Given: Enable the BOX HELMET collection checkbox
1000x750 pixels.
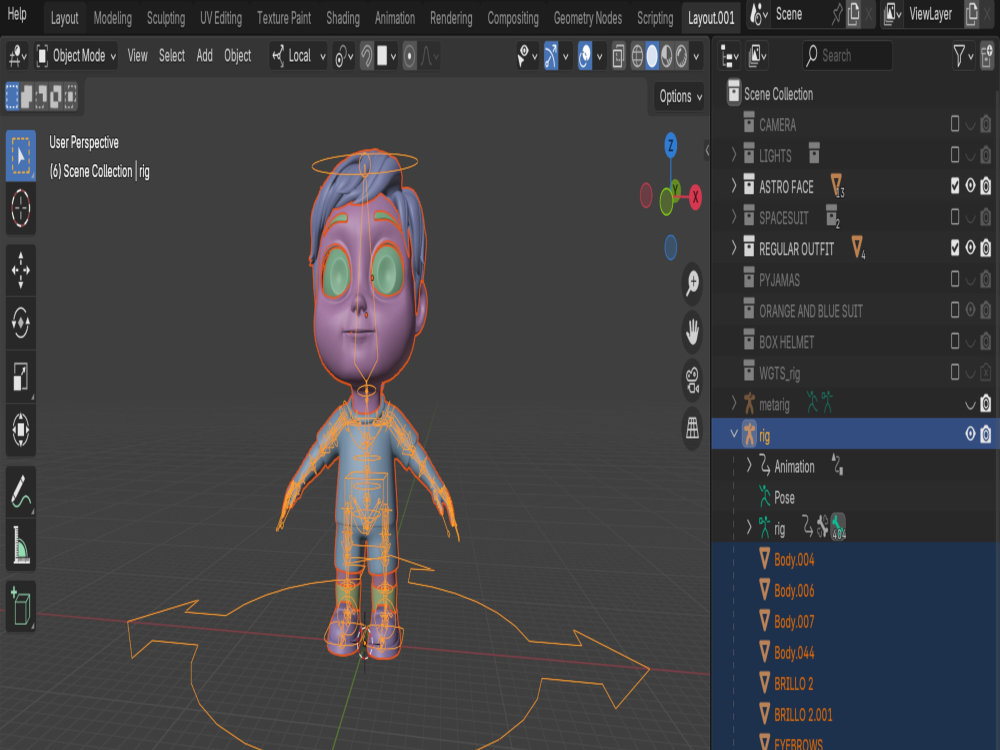Looking at the screenshot, I should pyautogui.click(x=955, y=341).
